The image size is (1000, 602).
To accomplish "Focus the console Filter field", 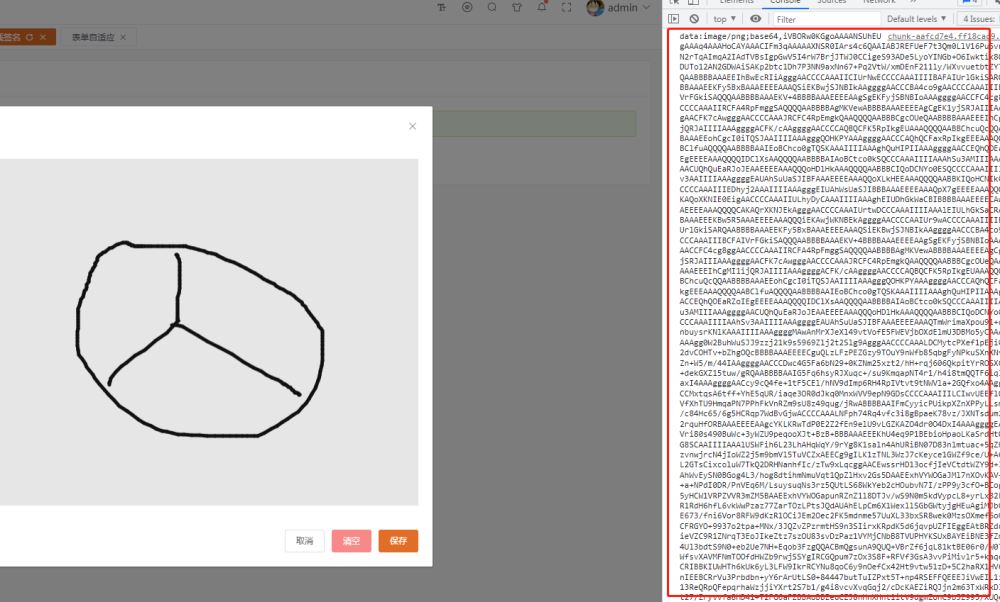I will 826,19.
